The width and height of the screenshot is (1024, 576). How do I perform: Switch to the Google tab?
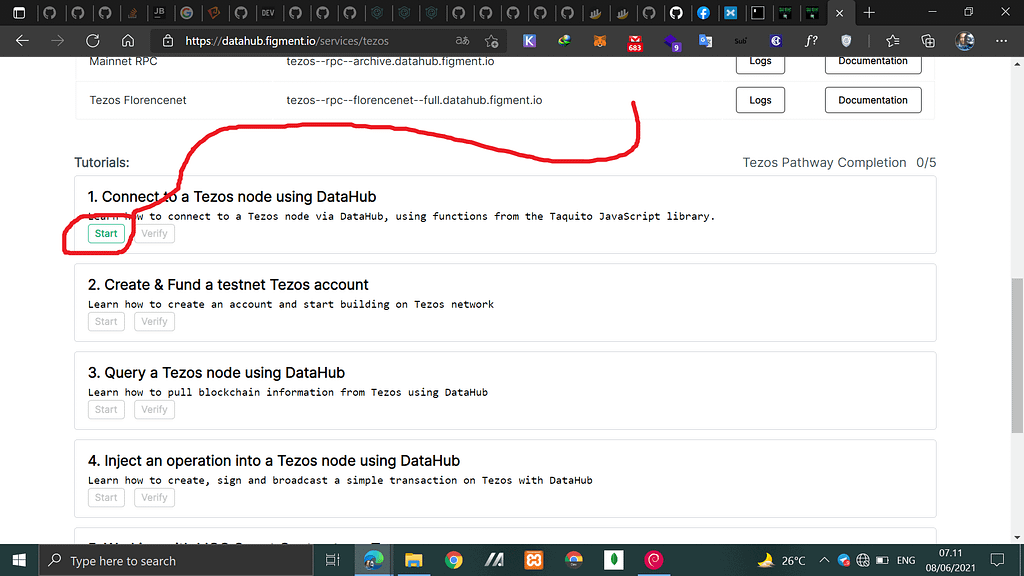pyautogui.click(x=187, y=12)
